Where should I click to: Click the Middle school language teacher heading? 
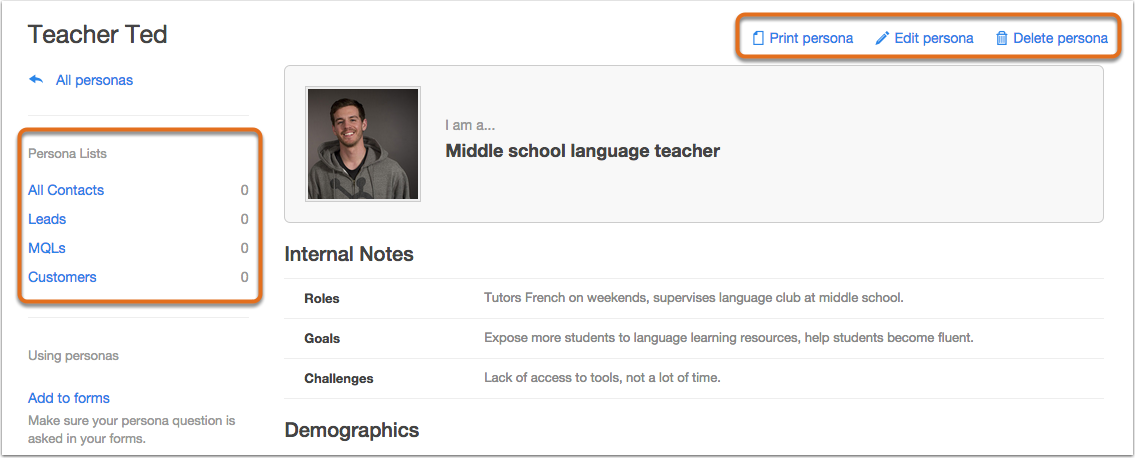click(583, 151)
